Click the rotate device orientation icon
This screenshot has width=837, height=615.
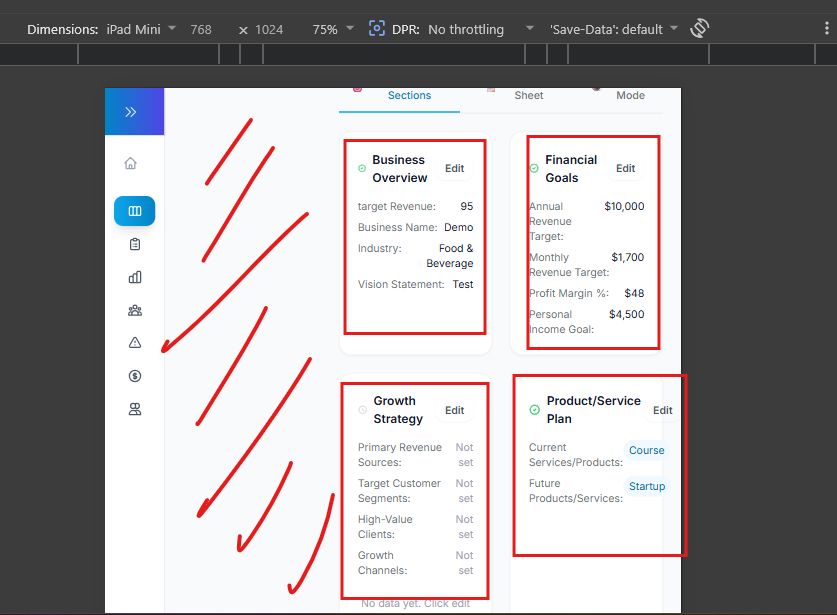click(699, 28)
